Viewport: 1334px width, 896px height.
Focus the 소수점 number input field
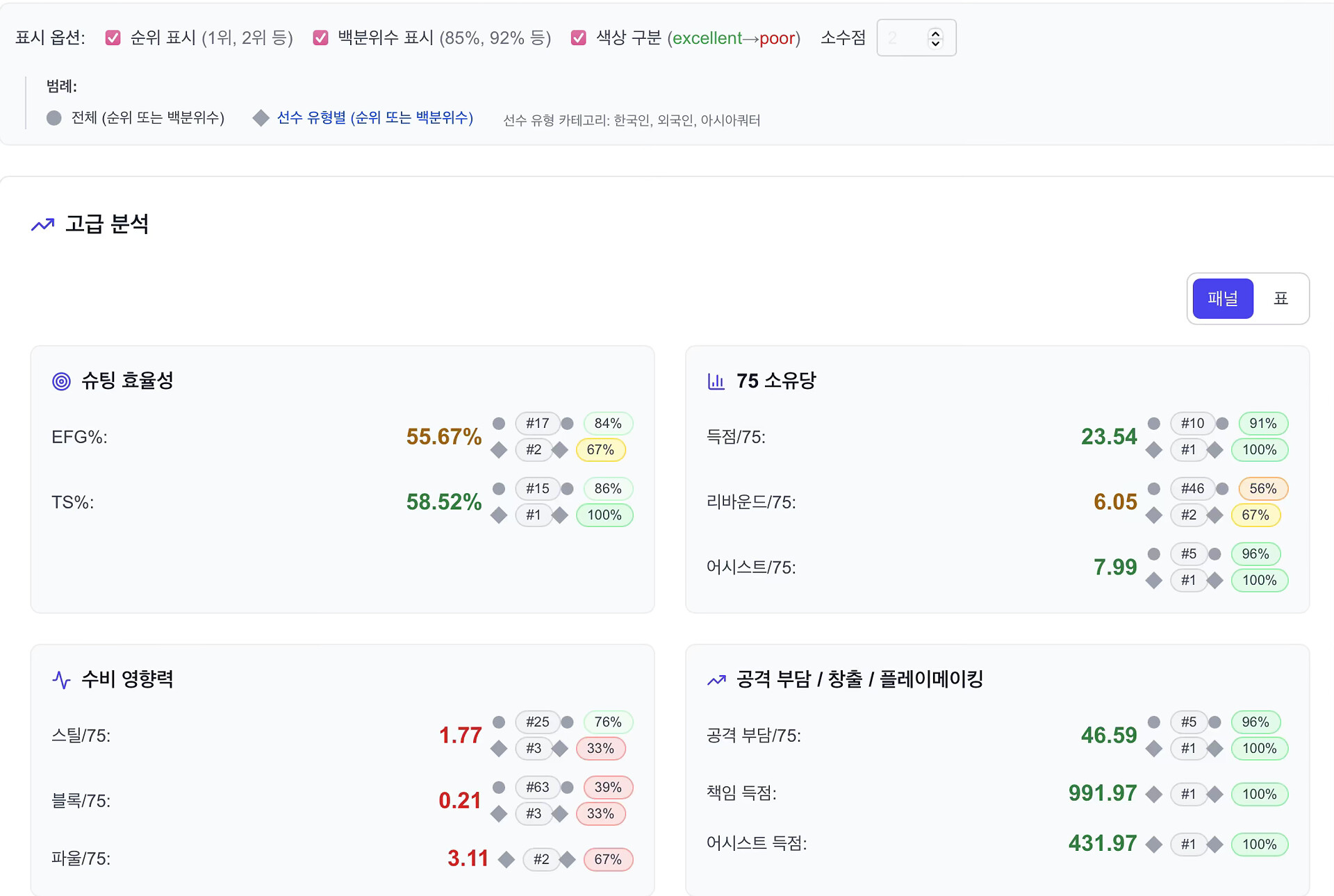click(902, 38)
